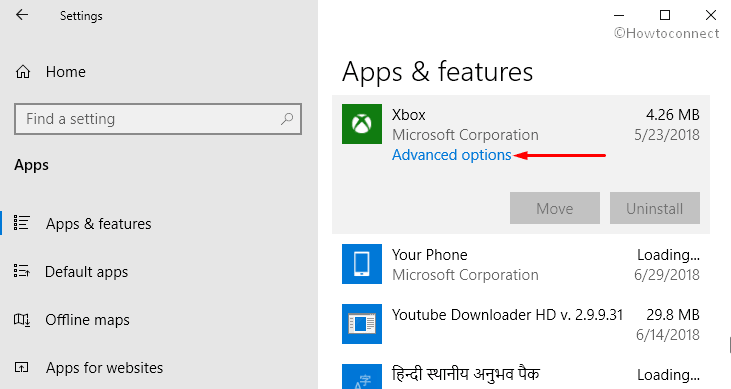Click Xbox install date 5/23/2018

[667, 135]
